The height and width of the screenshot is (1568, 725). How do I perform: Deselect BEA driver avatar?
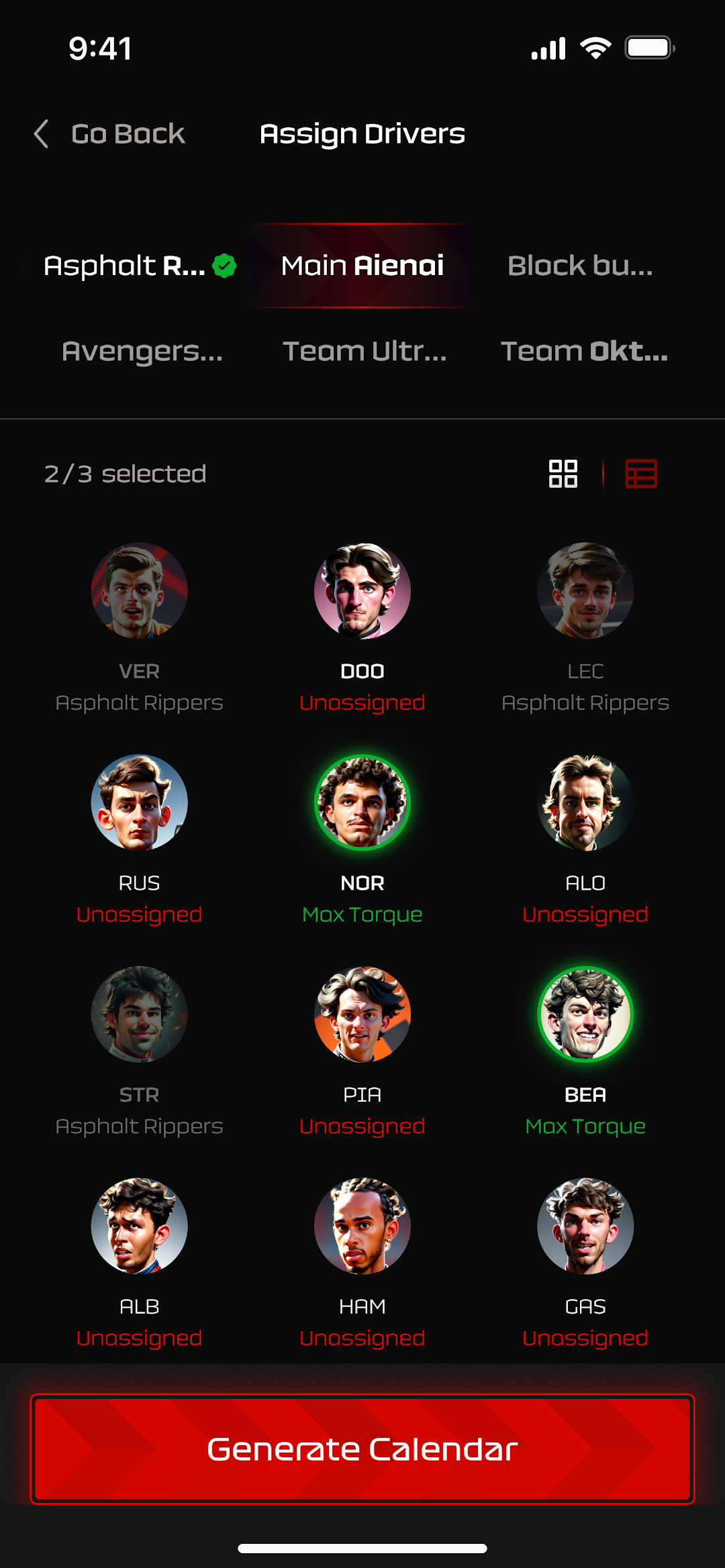click(x=585, y=1014)
